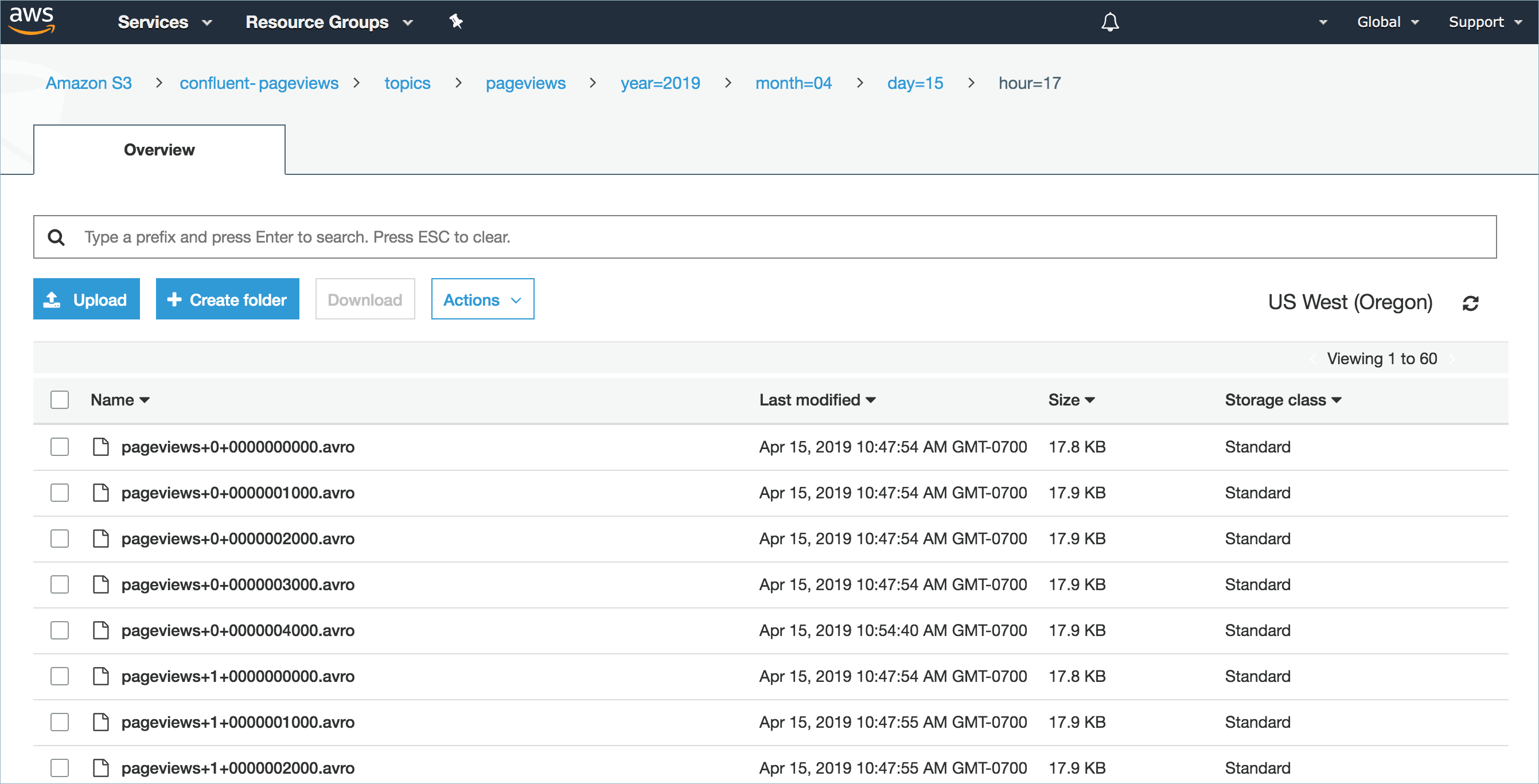The width and height of the screenshot is (1539, 784).
Task: Check the box for pageviews+1+0000000000.avro
Action: tap(59, 676)
